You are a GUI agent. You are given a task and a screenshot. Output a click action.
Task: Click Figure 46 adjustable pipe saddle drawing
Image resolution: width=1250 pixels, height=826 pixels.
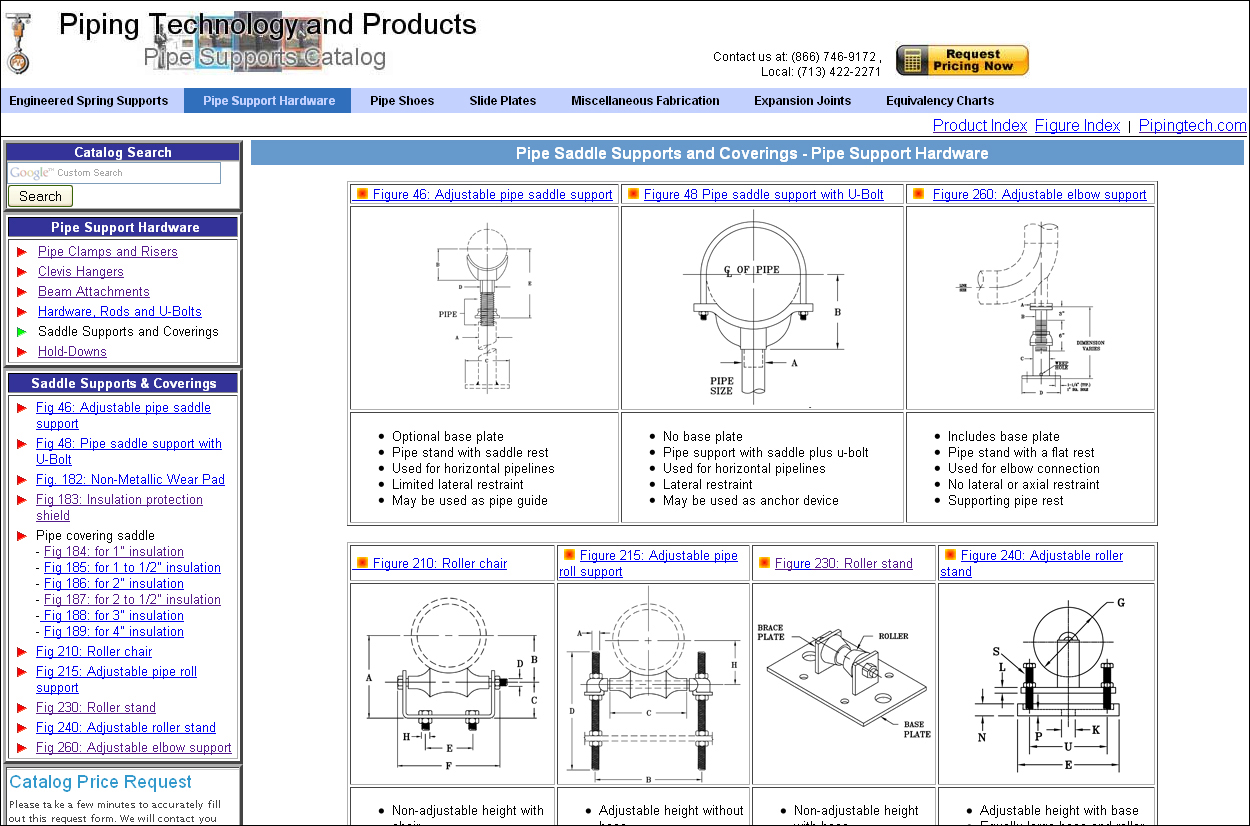(484, 308)
